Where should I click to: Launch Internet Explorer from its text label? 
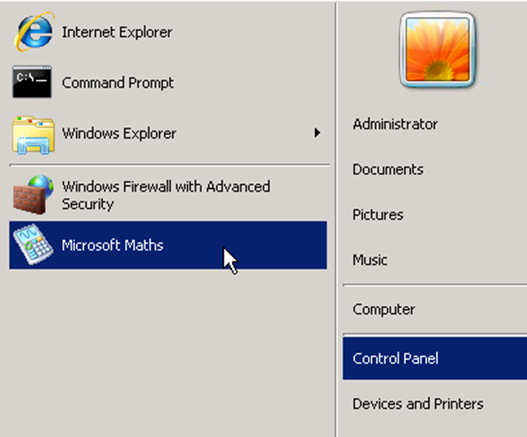tap(117, 33)
